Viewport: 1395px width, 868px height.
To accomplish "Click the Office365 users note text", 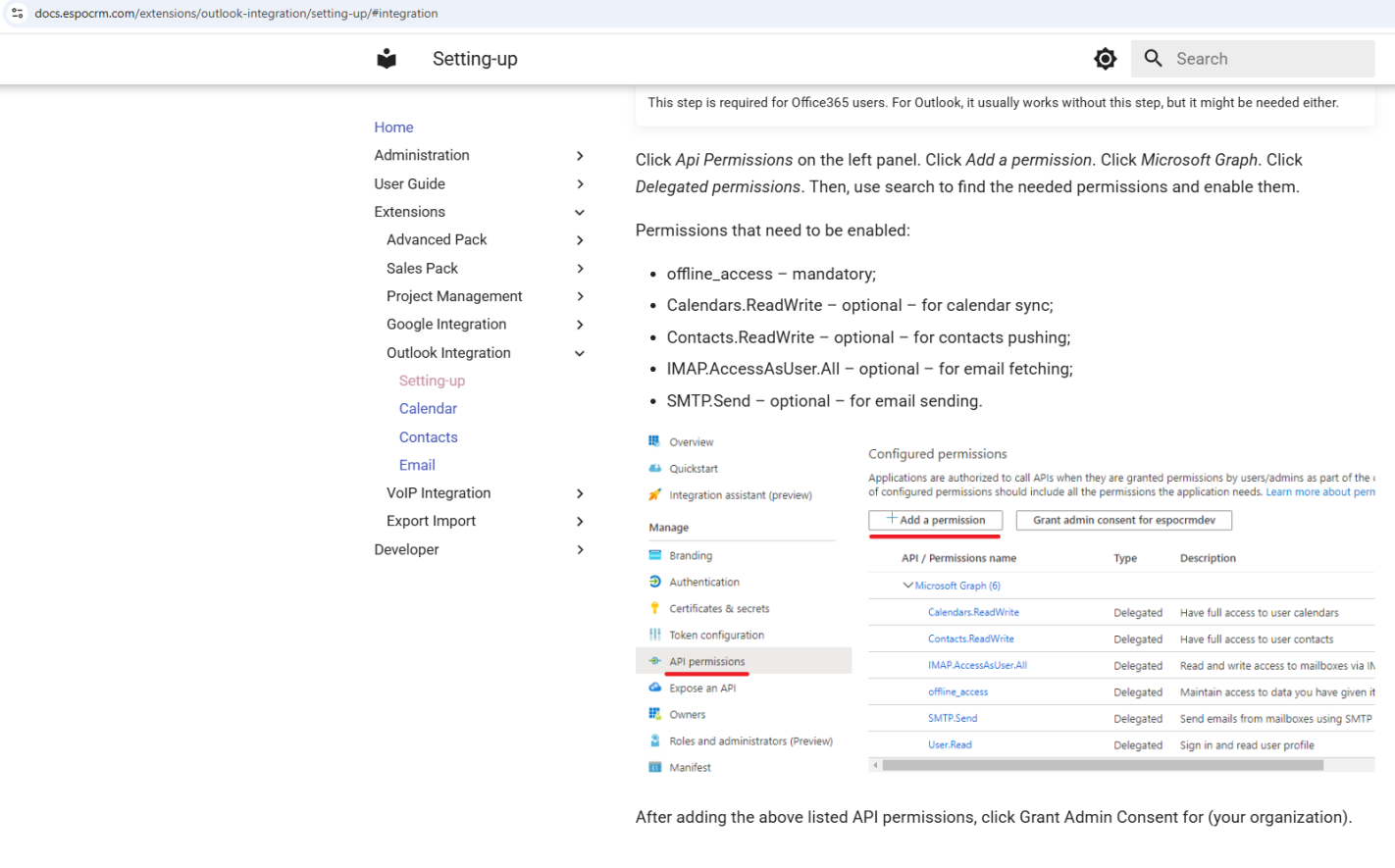I will pyautogui.click(x=993, y=102).
